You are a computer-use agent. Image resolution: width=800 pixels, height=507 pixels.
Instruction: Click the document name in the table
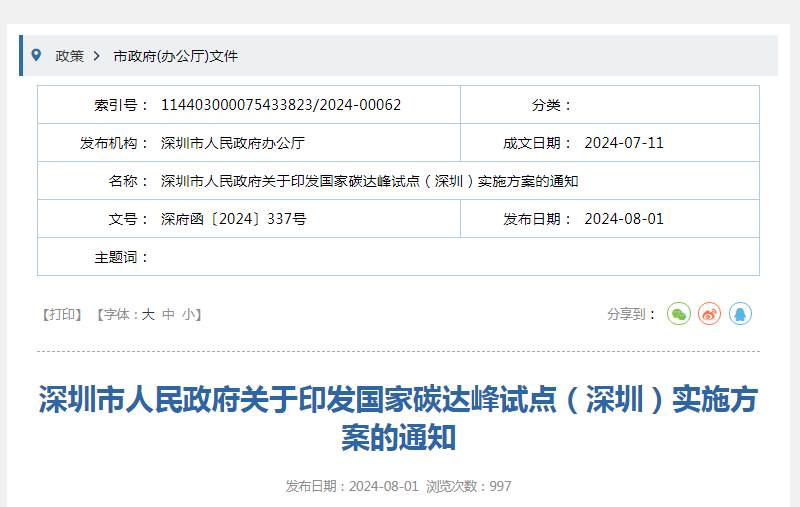pyautogui.click(x=369, y=181)
